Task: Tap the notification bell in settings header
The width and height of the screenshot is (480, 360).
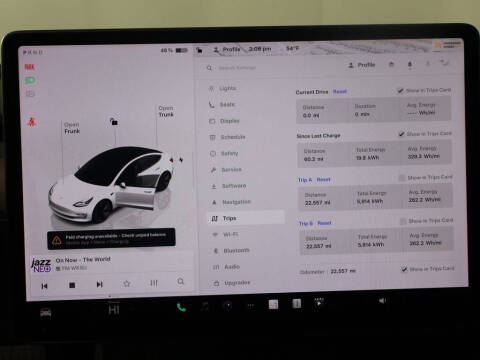Action: pos(410,64)
